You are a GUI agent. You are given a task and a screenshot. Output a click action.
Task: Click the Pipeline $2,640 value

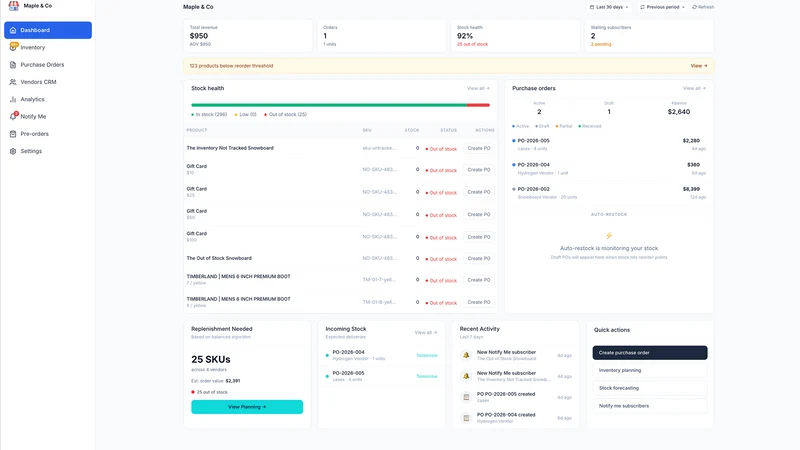coord(679,112)
